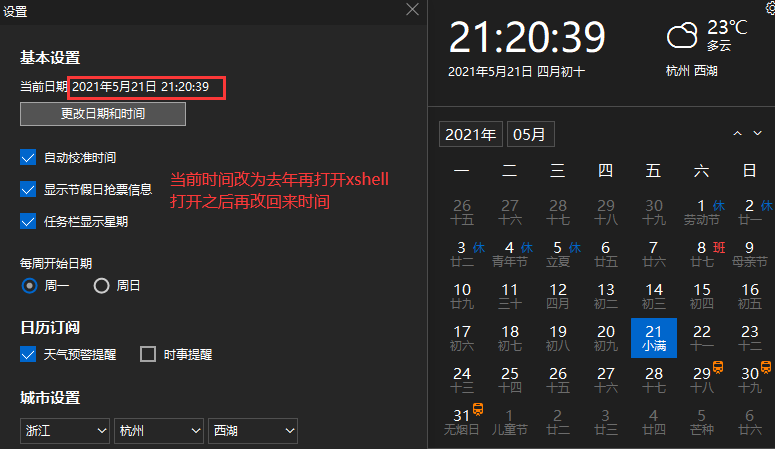
Task: Open the 浙江 province dropdown
Action: (x=64, y=431)
